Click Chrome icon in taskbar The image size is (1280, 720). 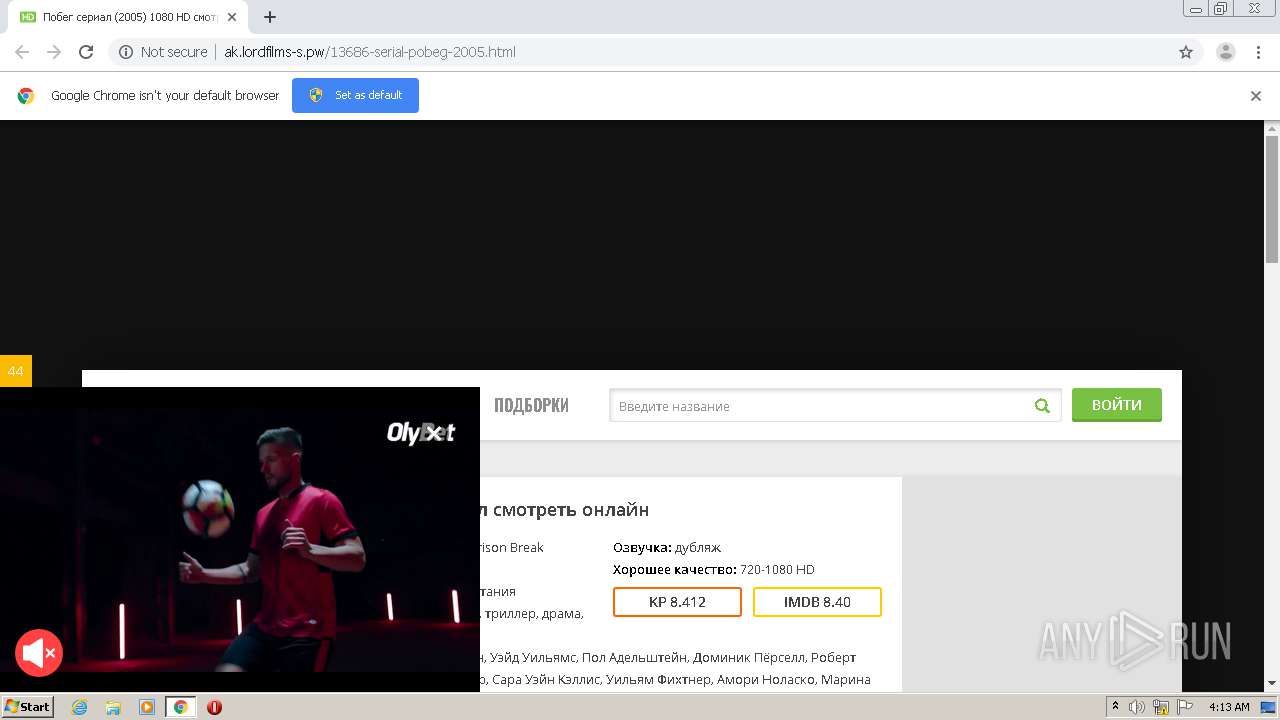[x=181, y=707]
